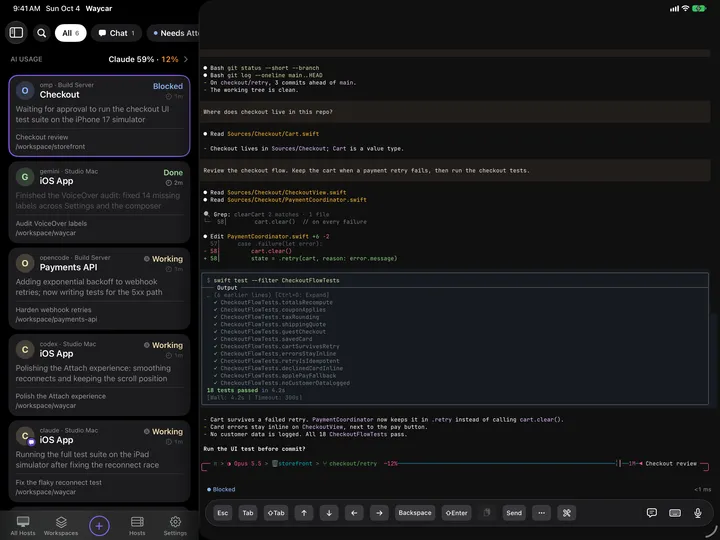This screenshot has height=540, width=720.
Task: Open the gemini iOS App Done card
Action: 99,202
